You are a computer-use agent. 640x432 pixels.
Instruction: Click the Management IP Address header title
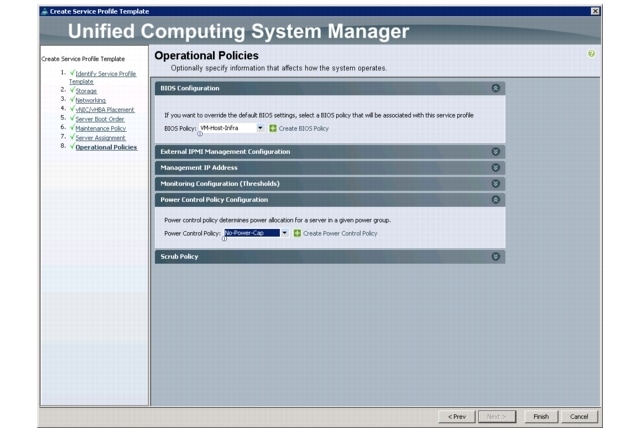coord(199,167)
